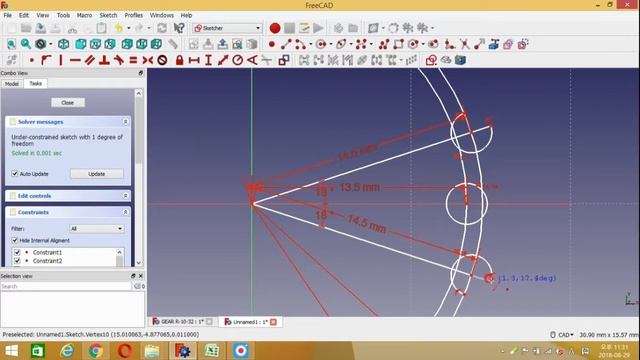Viewport: 640px width, 360px height.
Task: Click the Selection view search field
Action: [x=66, y=287]
